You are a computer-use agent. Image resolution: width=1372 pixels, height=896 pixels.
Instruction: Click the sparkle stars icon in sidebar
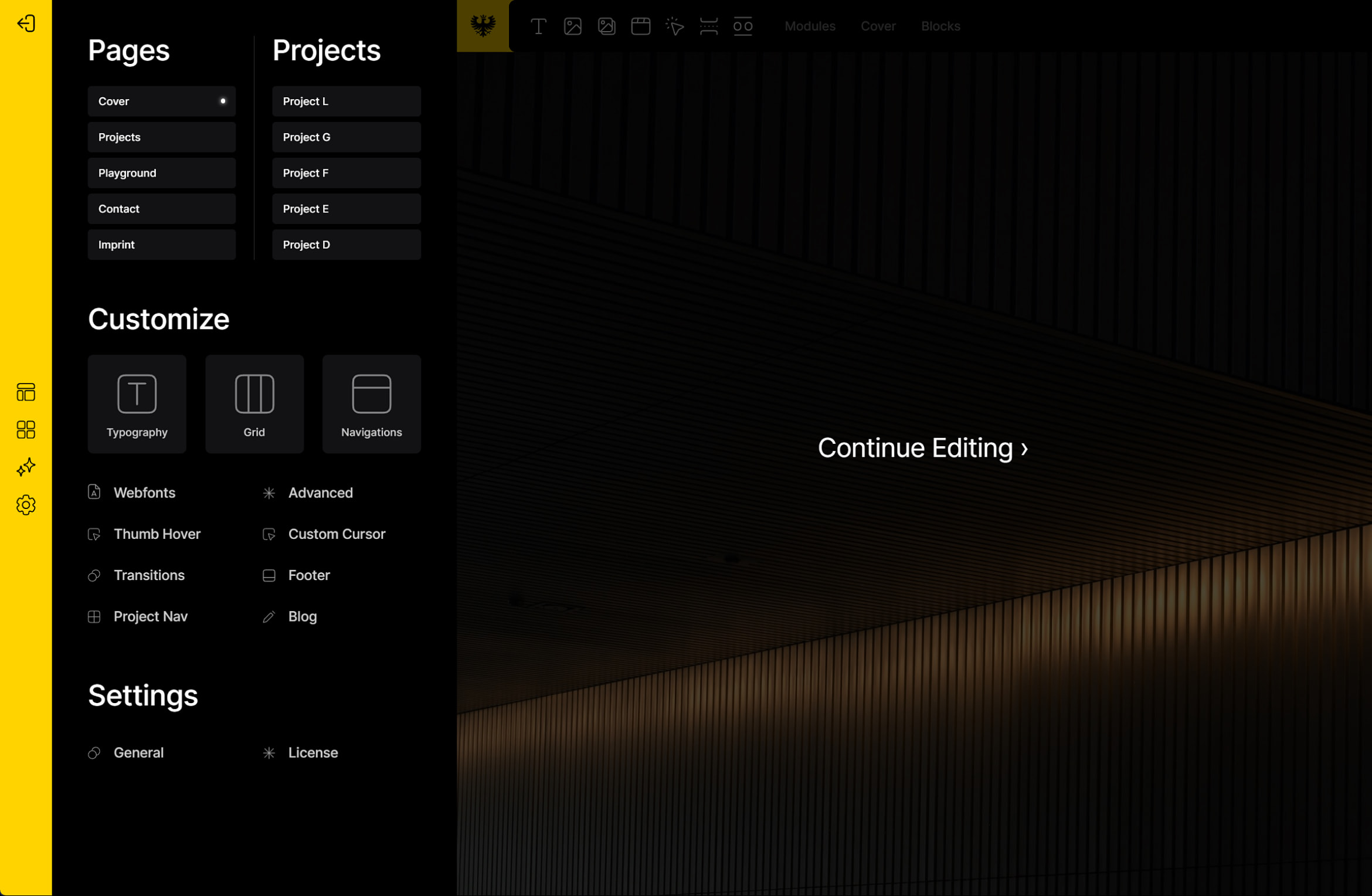(26, 467)
